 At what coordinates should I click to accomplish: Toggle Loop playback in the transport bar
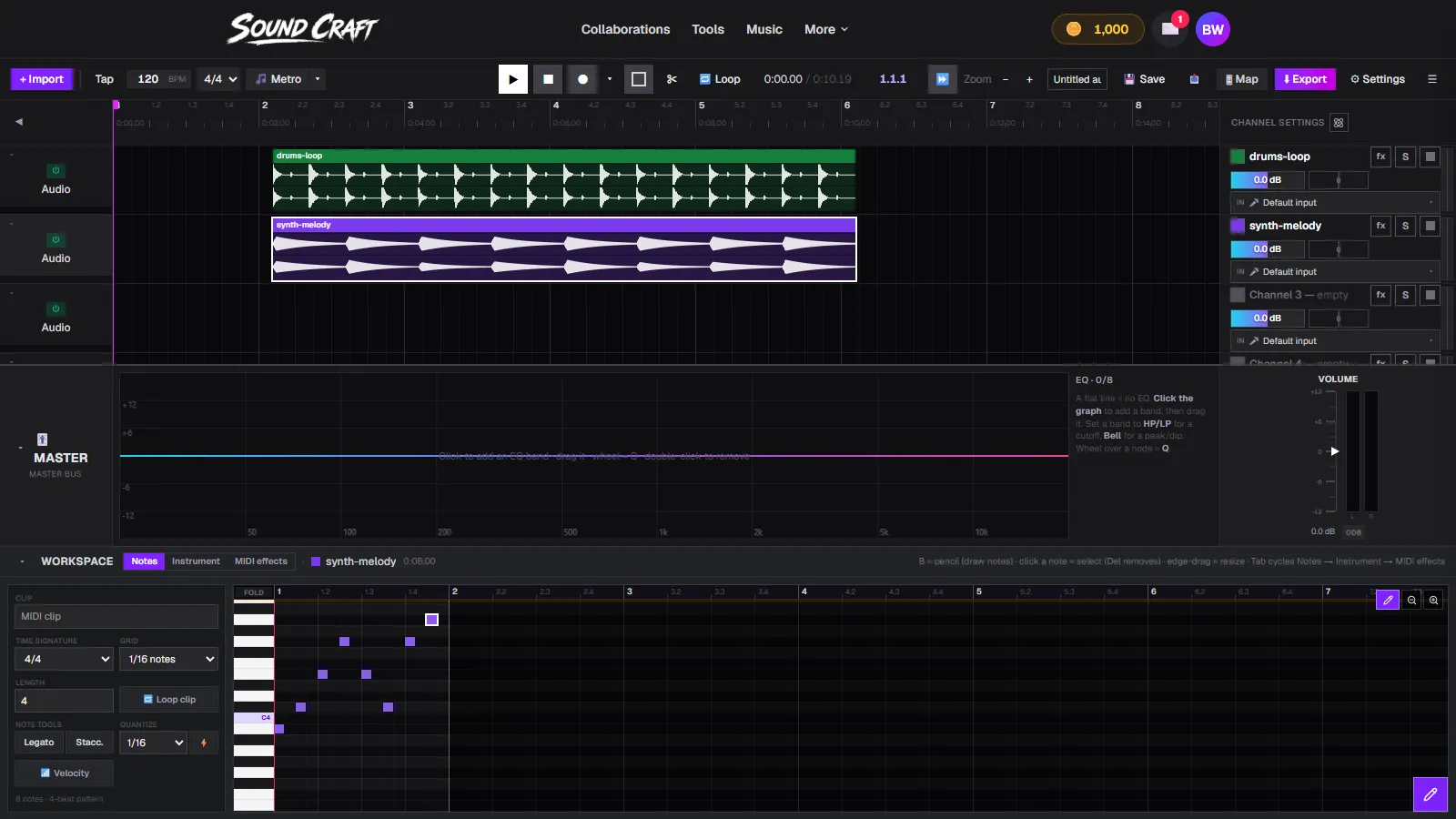pos(720,79)
